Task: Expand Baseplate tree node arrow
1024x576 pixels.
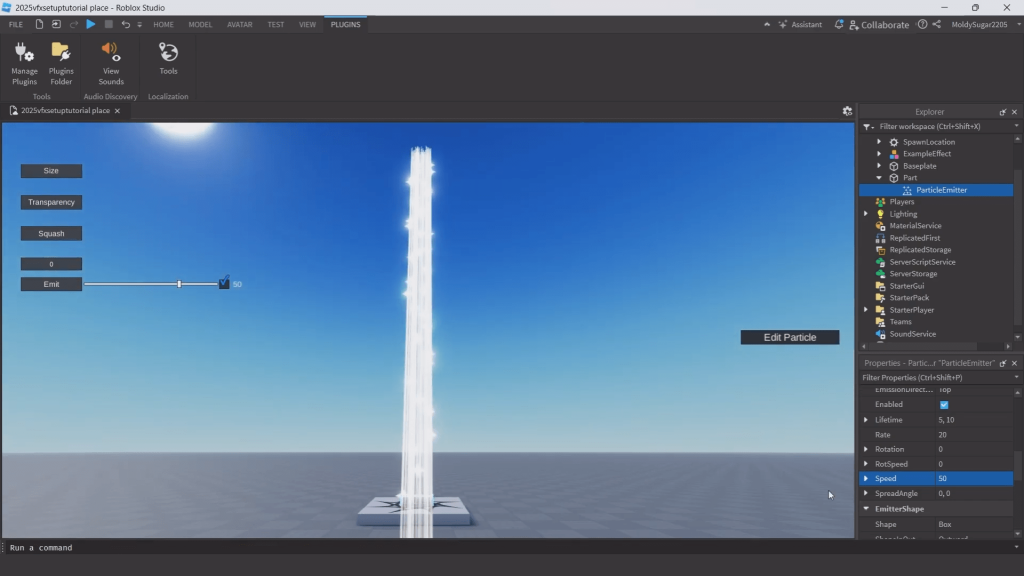Action: click(x=879, y=166)
